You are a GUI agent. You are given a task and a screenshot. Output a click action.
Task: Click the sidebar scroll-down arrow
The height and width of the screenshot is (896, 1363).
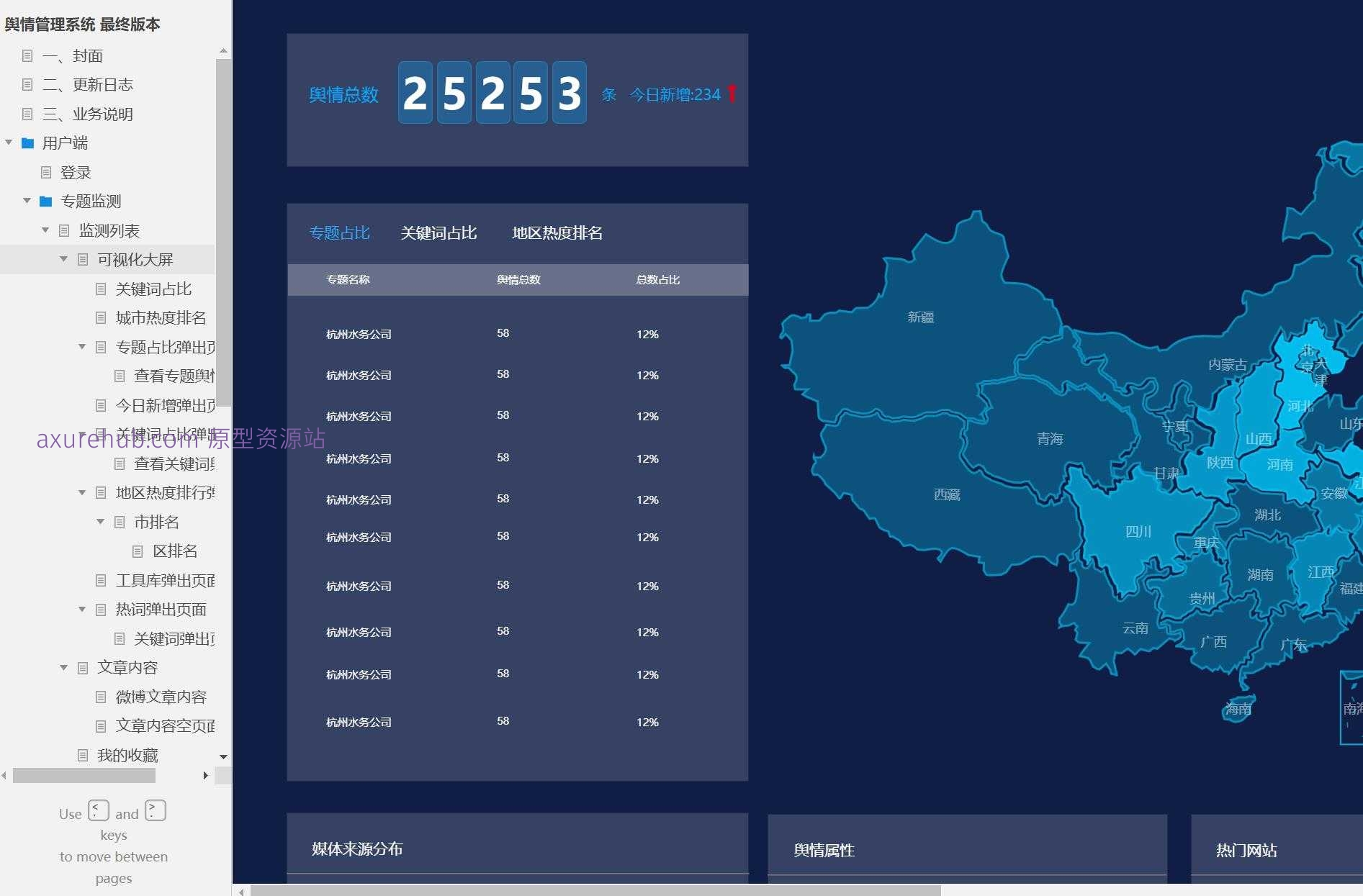point(223,757)
